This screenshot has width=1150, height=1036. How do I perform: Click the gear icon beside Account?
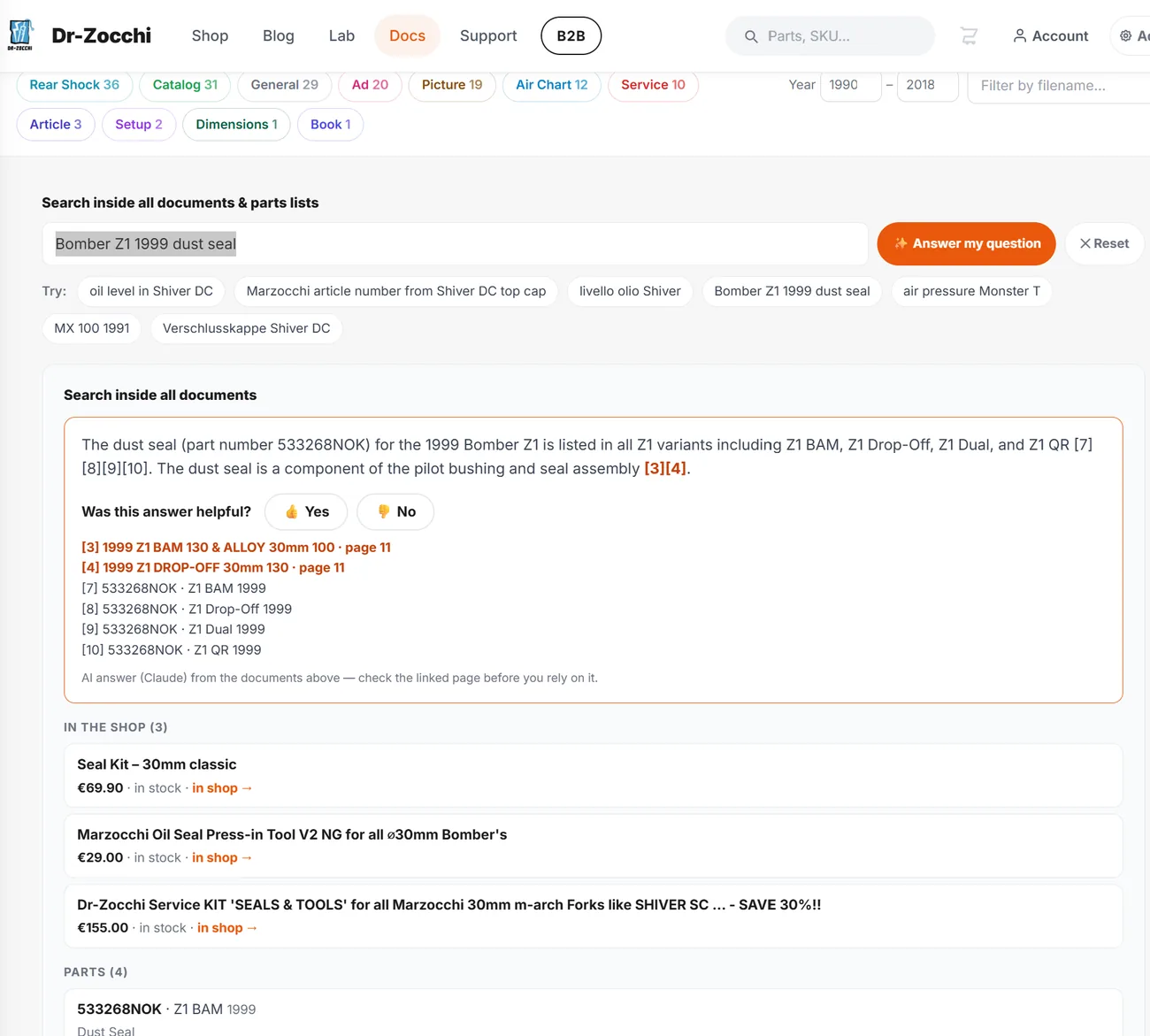coord(1125,36)
